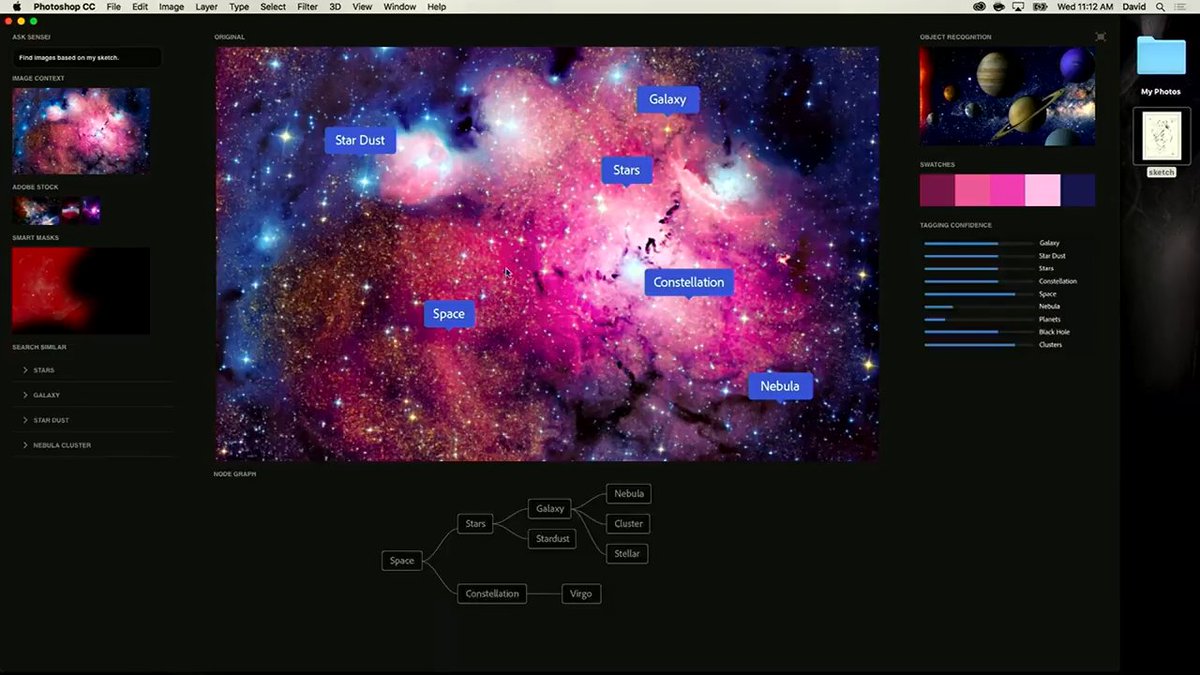The width and height of the screenshot is (1200, 675).
Task: Select the Space node in node graph
Action: (402, 561)
